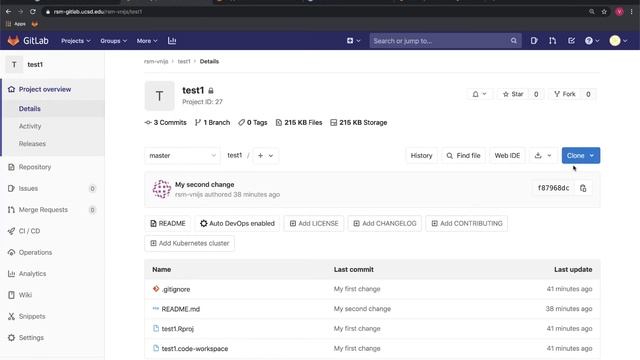The image size is (640, 360).
Task: Open the 0 Tags link
Action: pos(253,122)
